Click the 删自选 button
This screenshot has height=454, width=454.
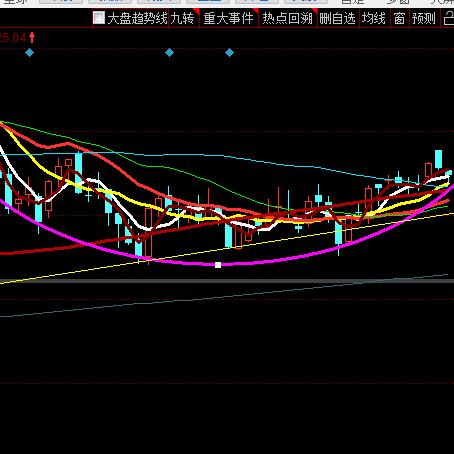[337, 18]
